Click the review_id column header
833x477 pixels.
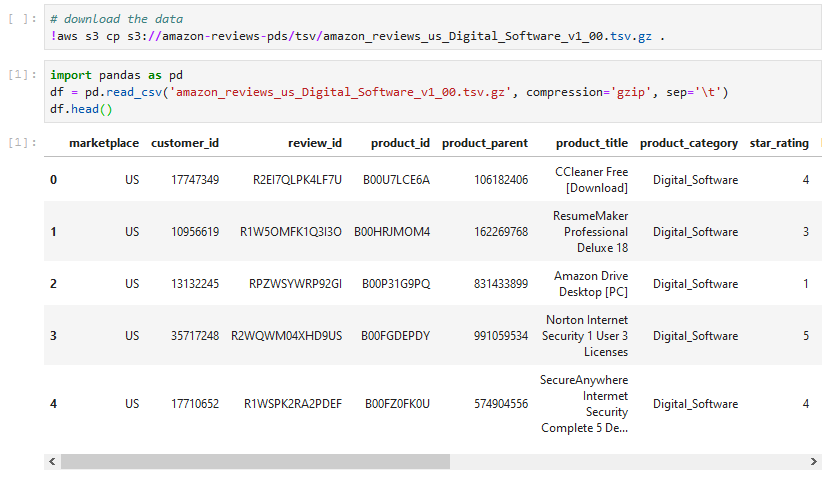(314, 143)
